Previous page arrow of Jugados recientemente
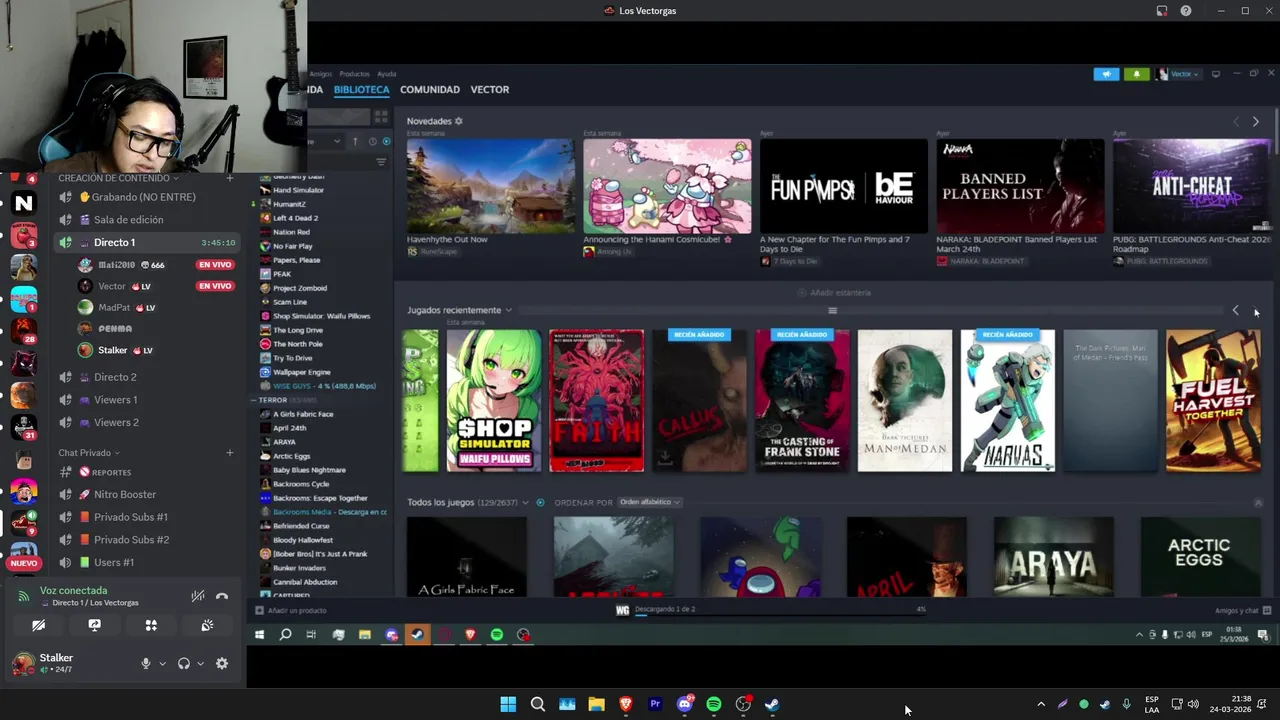Viewport: 1280px width, 720px height. point(1236,311)
